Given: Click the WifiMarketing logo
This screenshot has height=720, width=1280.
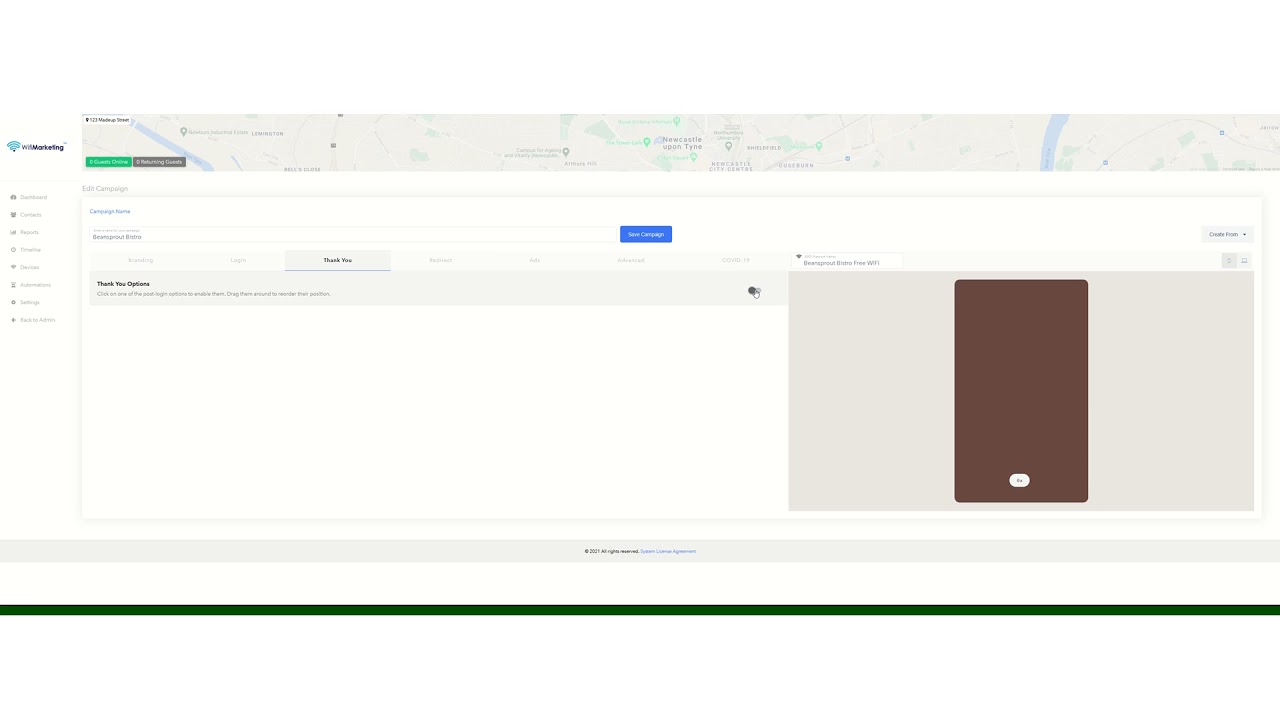Looking at the screenshot, I should click(x=36, y=146).
